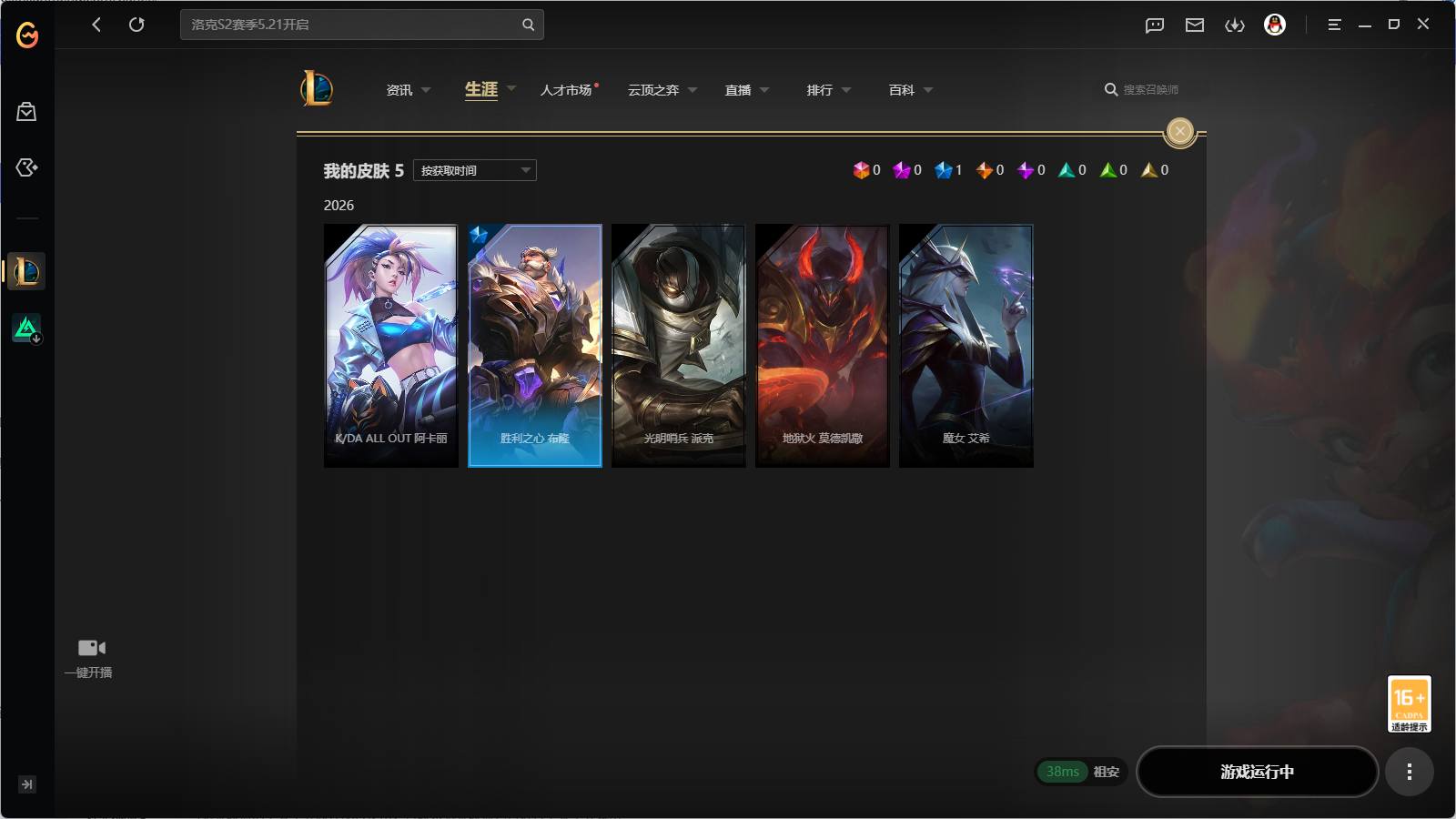1456x819 pixels.
Task: Open the hamburger main menu
Action: pos(1334,25)
